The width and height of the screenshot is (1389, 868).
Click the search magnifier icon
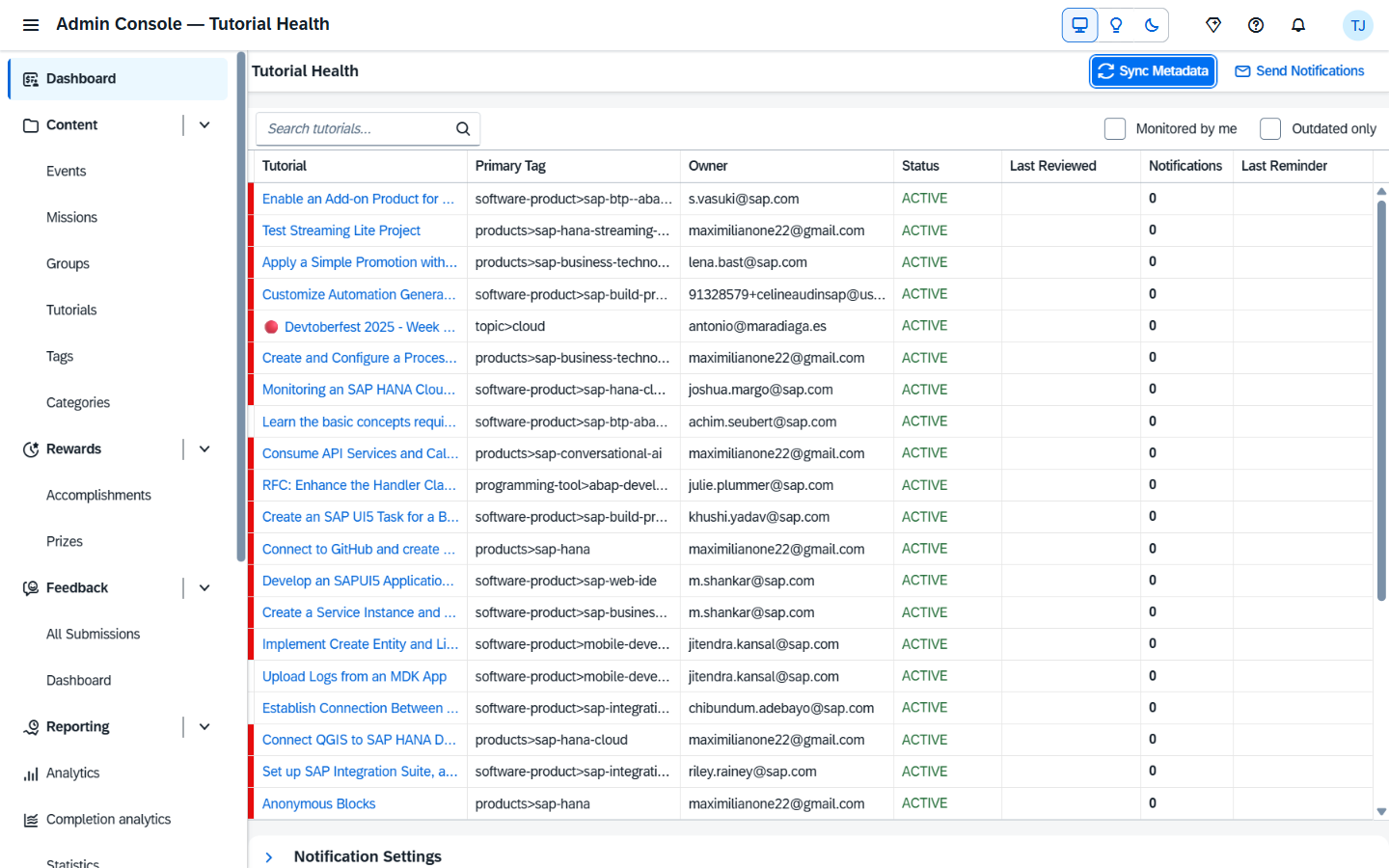coord(463,128)
